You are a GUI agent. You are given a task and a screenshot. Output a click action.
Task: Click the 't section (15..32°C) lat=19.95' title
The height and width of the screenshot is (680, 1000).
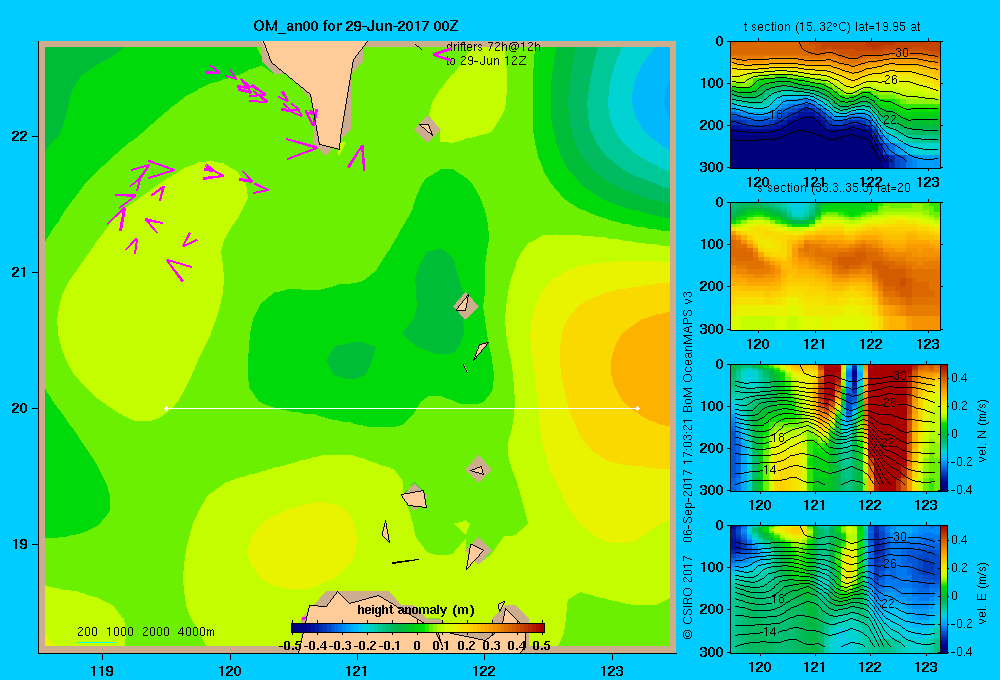point(832,27)
